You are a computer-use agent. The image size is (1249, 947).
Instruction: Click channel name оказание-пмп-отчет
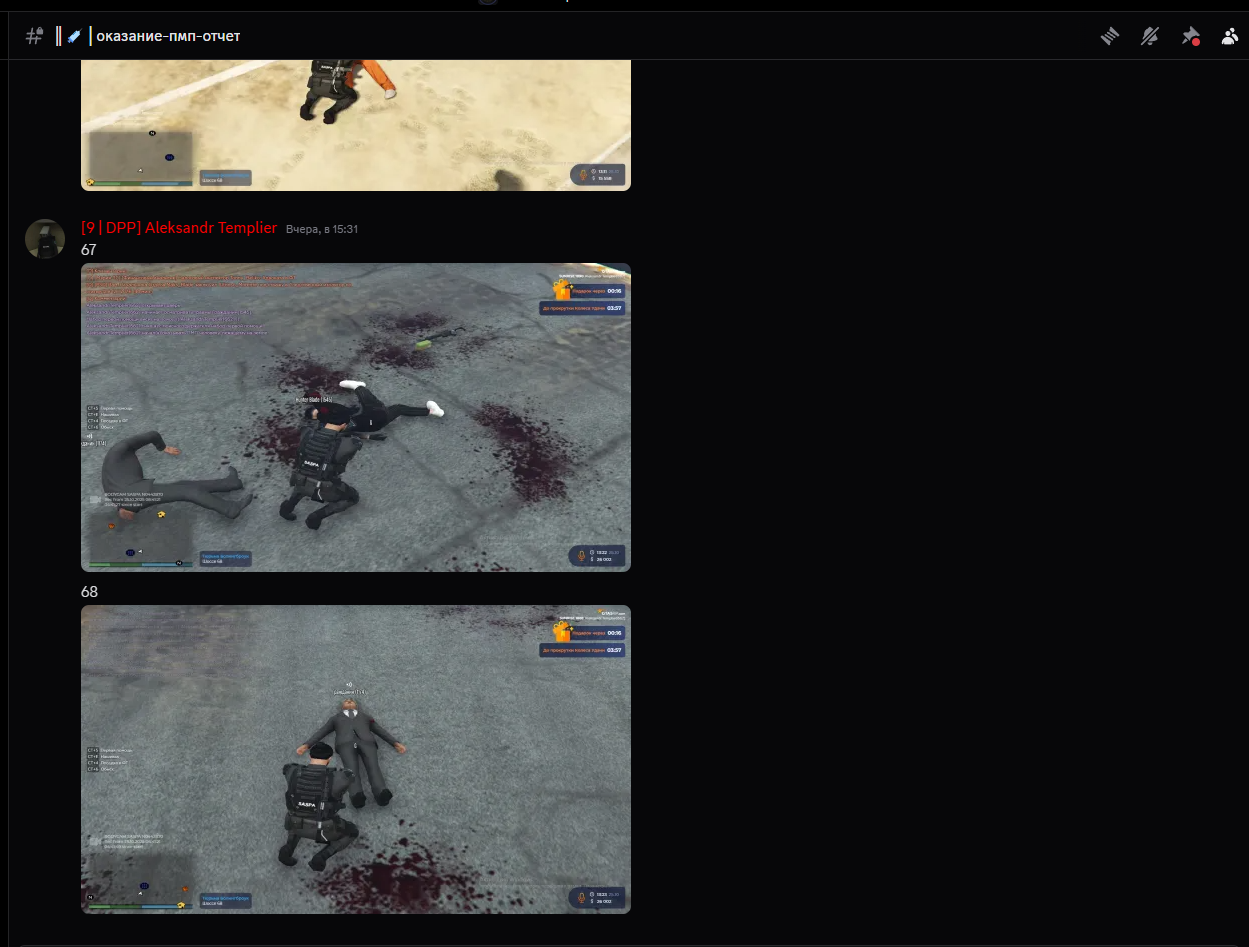click(168, 36)
